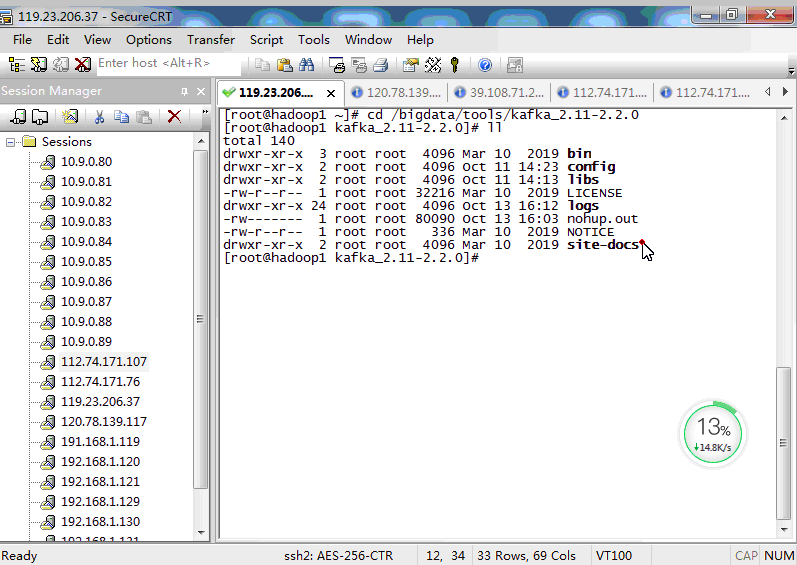Image resolution: width=797 pixels, height=565 pixels.
Task: Click the Quick Connect lightning icon
Action: [x=39, y=64]
